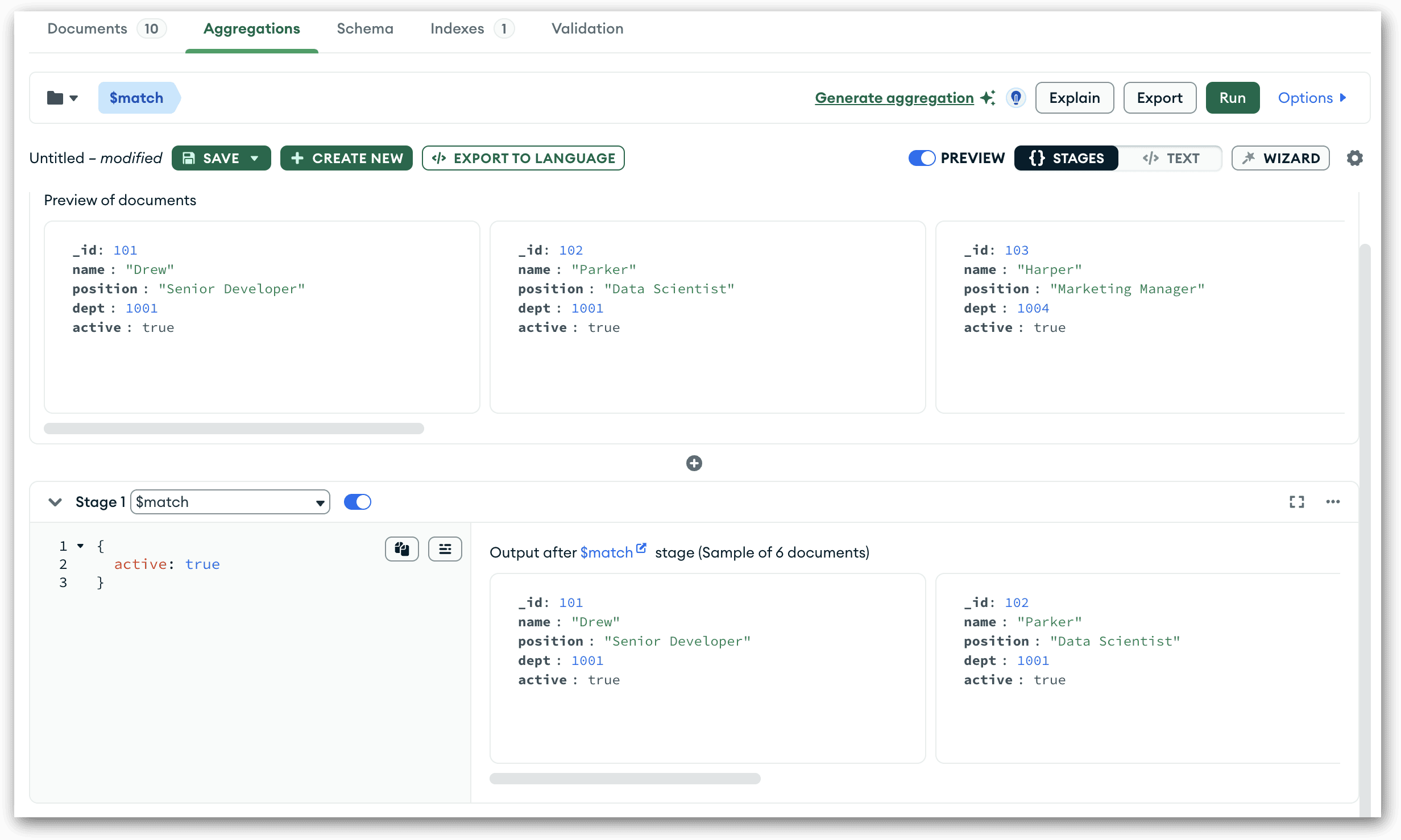
Task: Open the Schema tab
Action: pyautogui.click(x=365, y=28)
